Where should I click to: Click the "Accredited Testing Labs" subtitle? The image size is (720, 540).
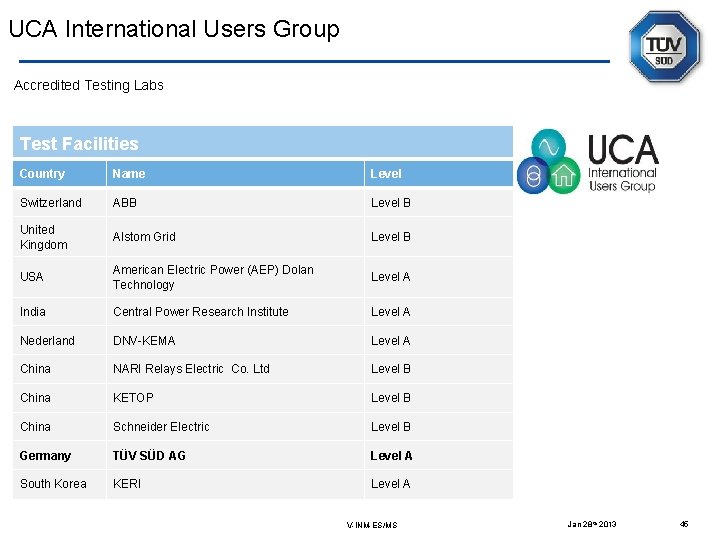pos(89,85)
